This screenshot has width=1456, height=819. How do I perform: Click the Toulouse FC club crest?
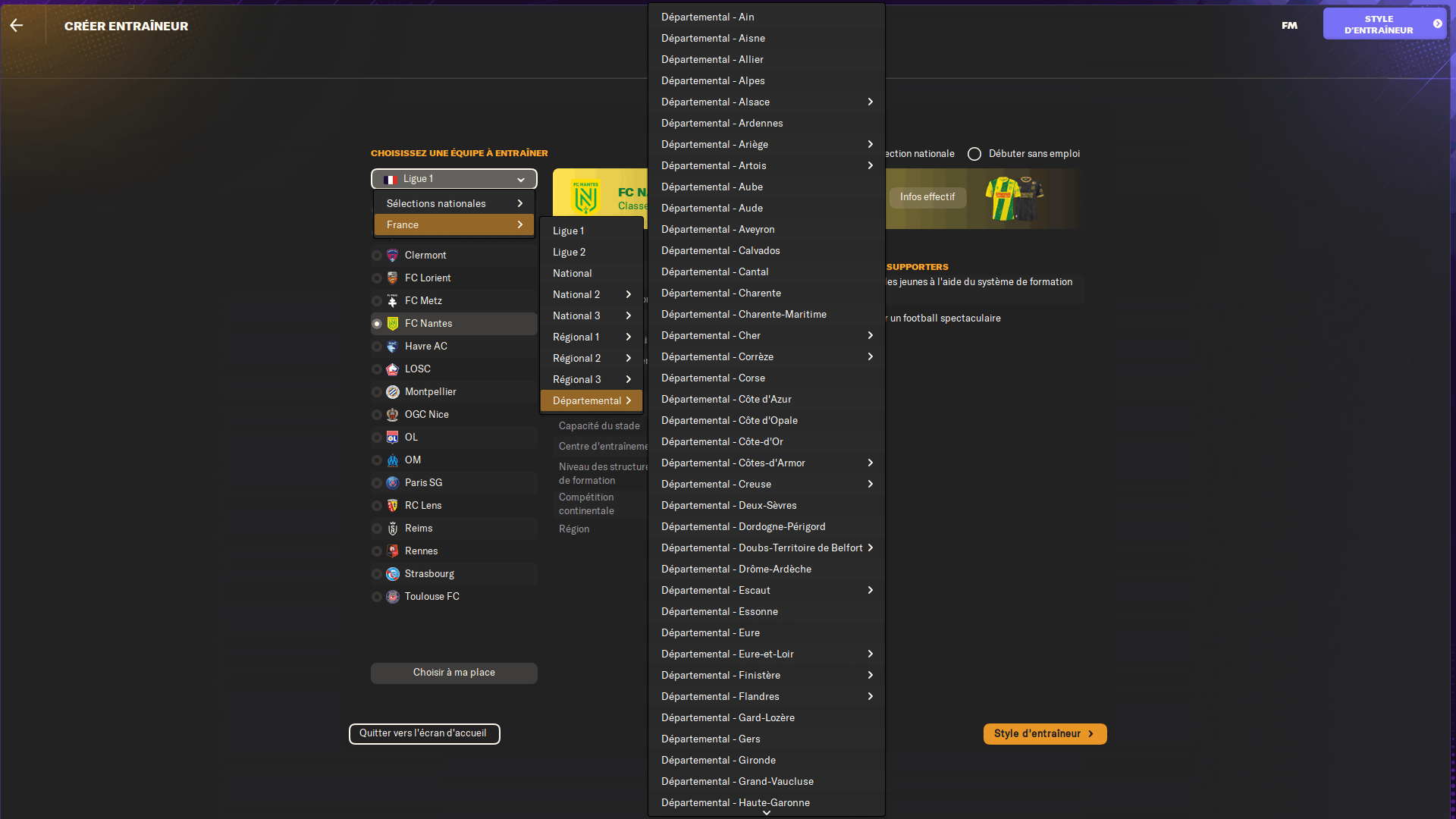[392, 597]
